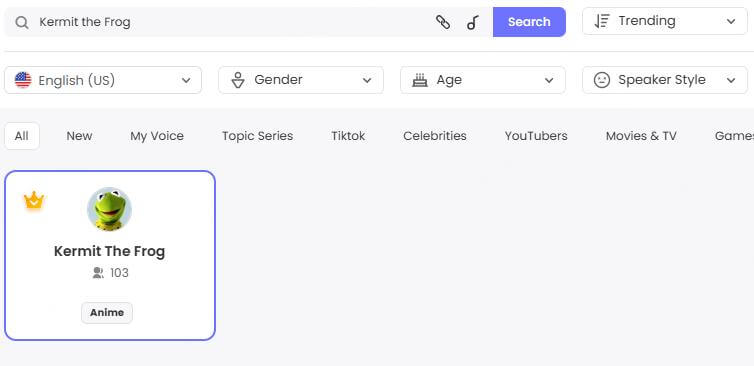The image size is (754, 366).
Task: Click the Kermit The Frog voice name
Action: tap(110, 252)
